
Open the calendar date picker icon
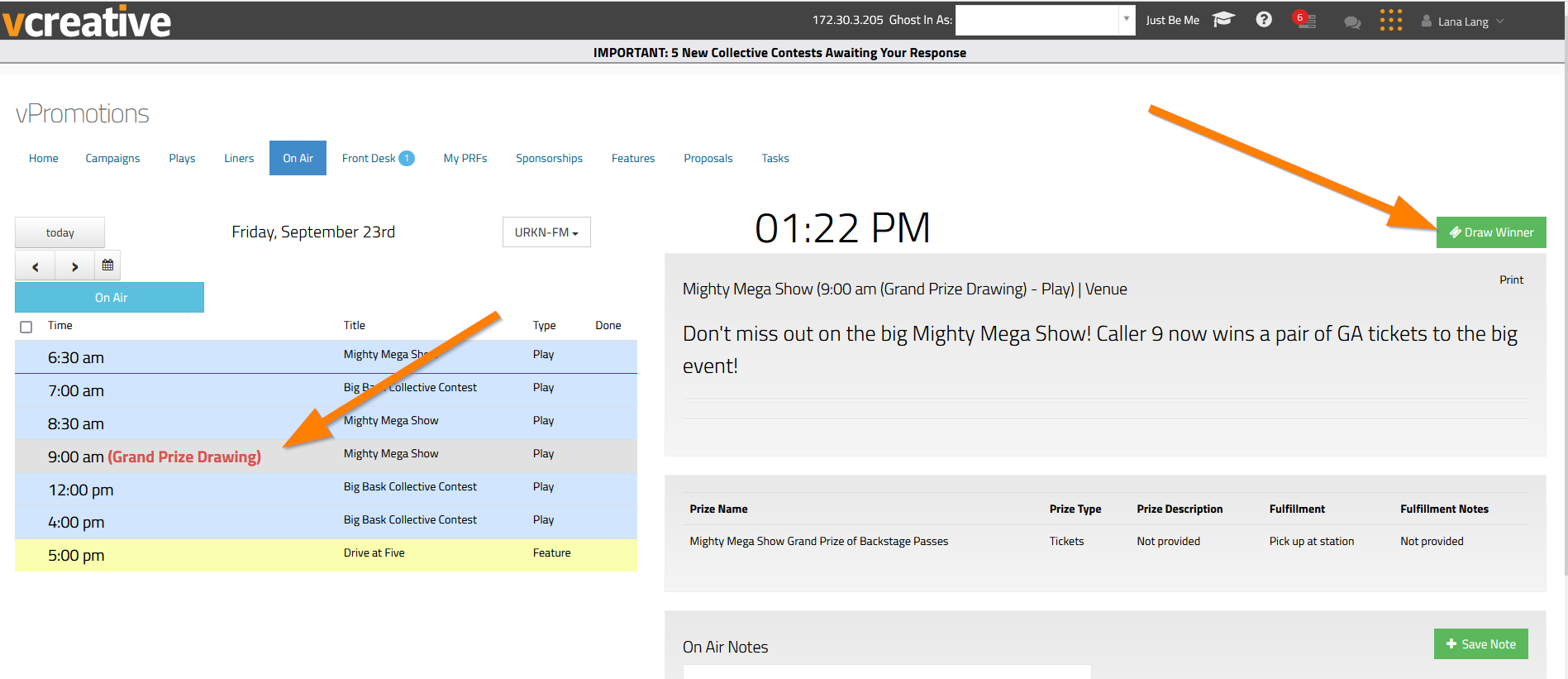(107, 265)
